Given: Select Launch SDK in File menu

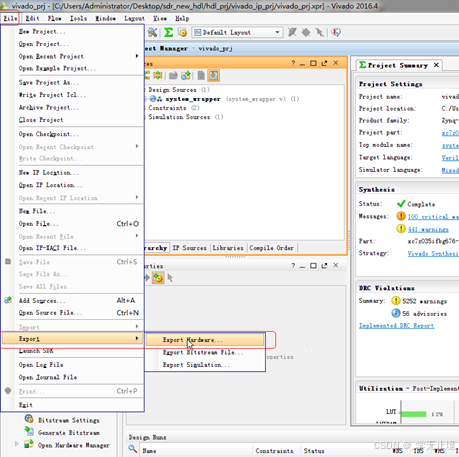Looking at the screenshot, I should coord(73,351).
